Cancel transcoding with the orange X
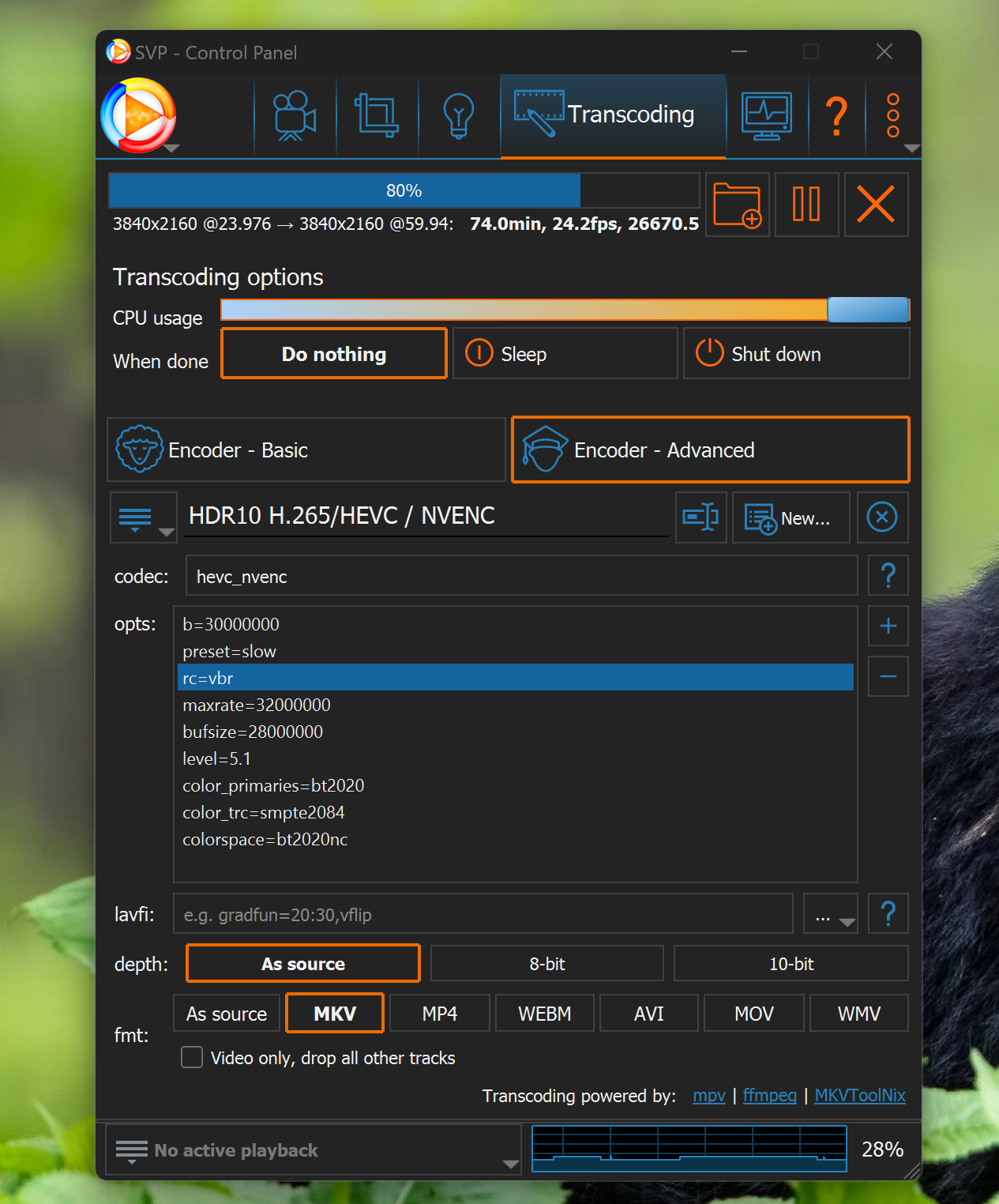Image resolution: width=999 pixels, height=1204 pixels. 876,205
